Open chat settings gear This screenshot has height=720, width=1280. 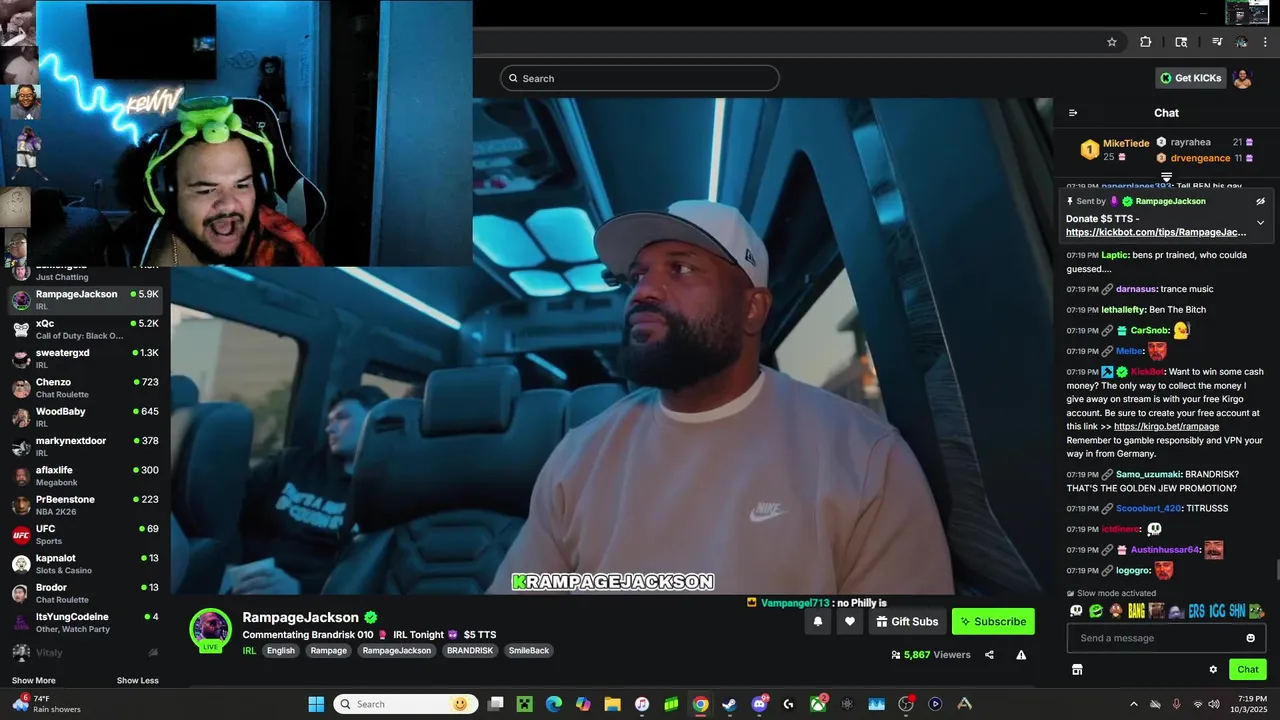point(1213,669)
